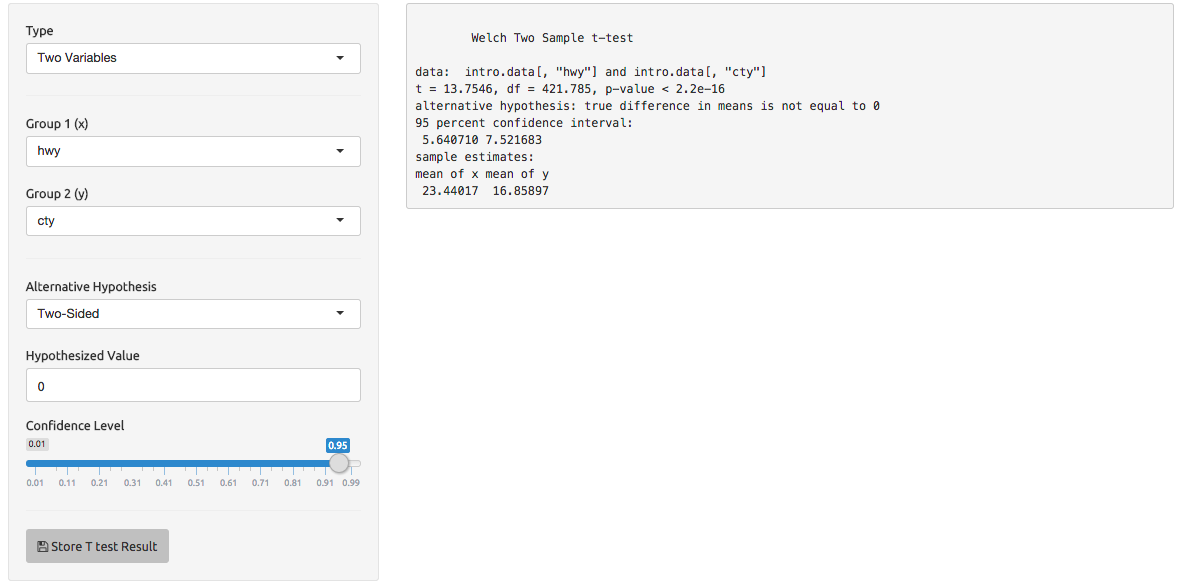The image size is (1181, 587).
Task: Expand the Group 2 (y) selector
Action: [193, 221]
